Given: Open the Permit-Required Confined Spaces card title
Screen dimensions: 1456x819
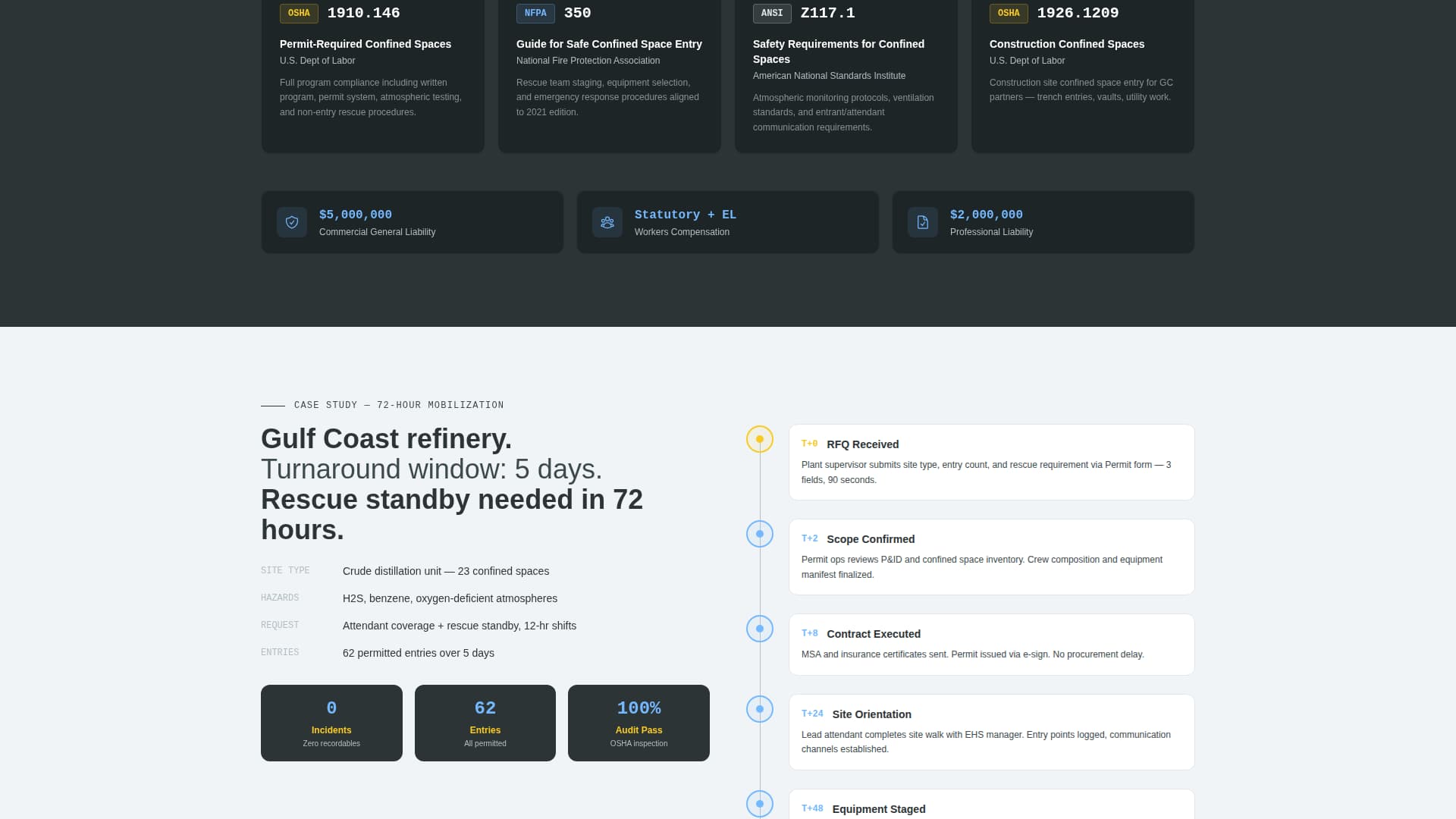Looking at the screenshot, I should pyautogui.click(x=366, y=44).
